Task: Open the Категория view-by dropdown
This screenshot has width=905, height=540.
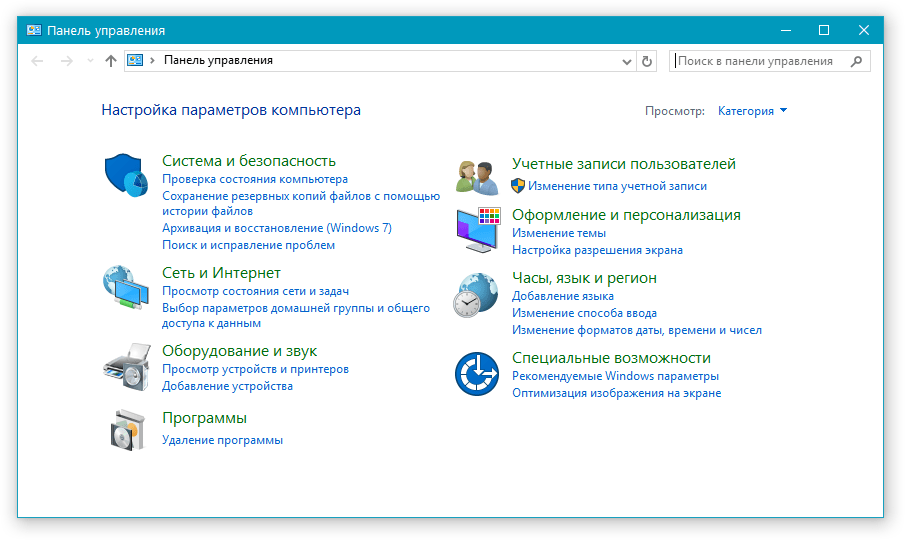Action: pos(752,111)
